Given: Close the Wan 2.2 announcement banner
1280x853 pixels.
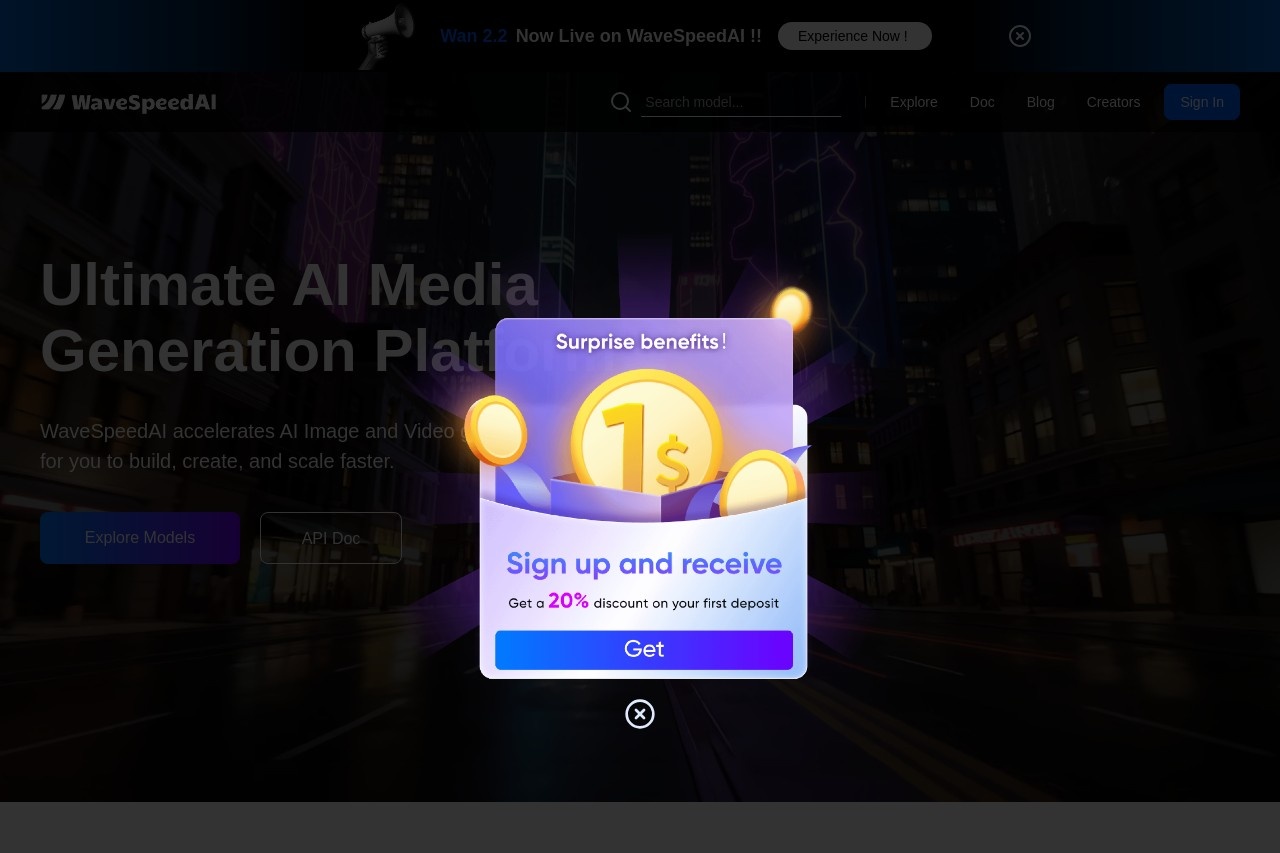Looking at the screenshot, I should coord(1020,36).
